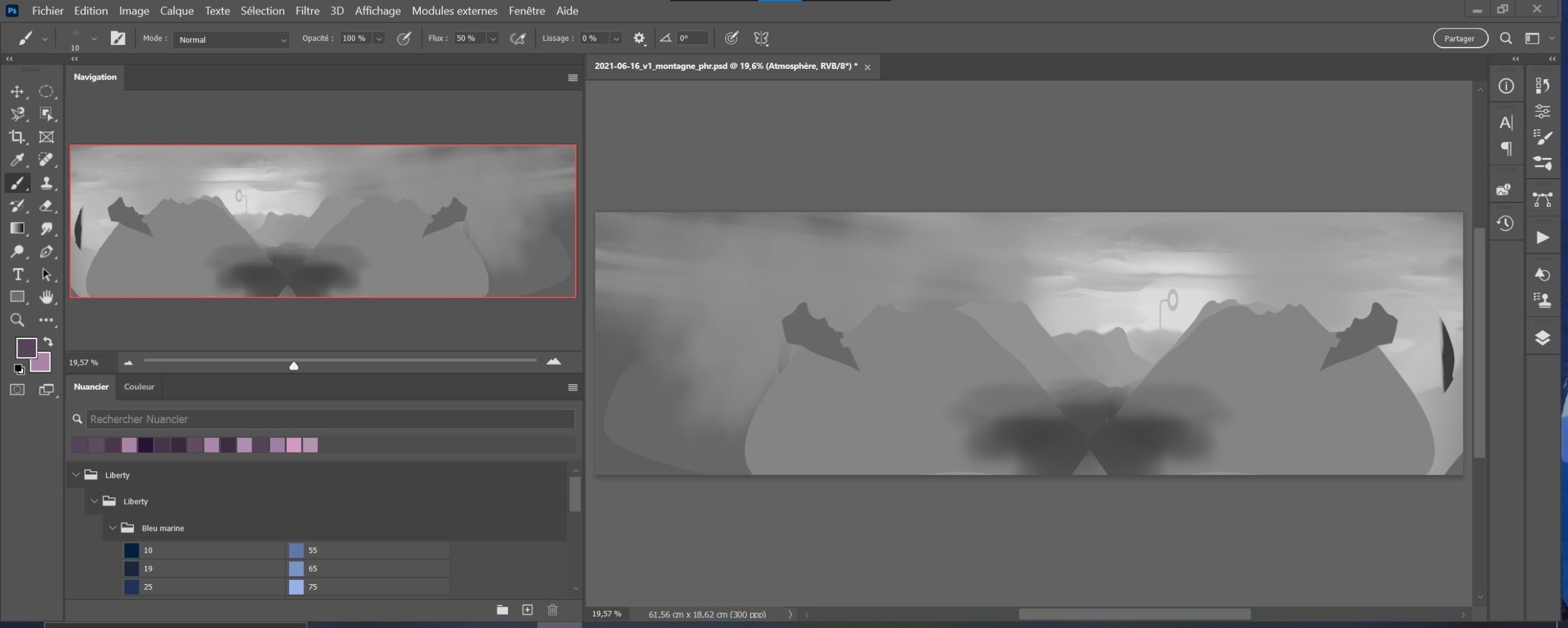Image resolution: width=1568 pixels, height=628 pixels.
Task: Select the Horizontal Type tool
Action: [17, 275]
